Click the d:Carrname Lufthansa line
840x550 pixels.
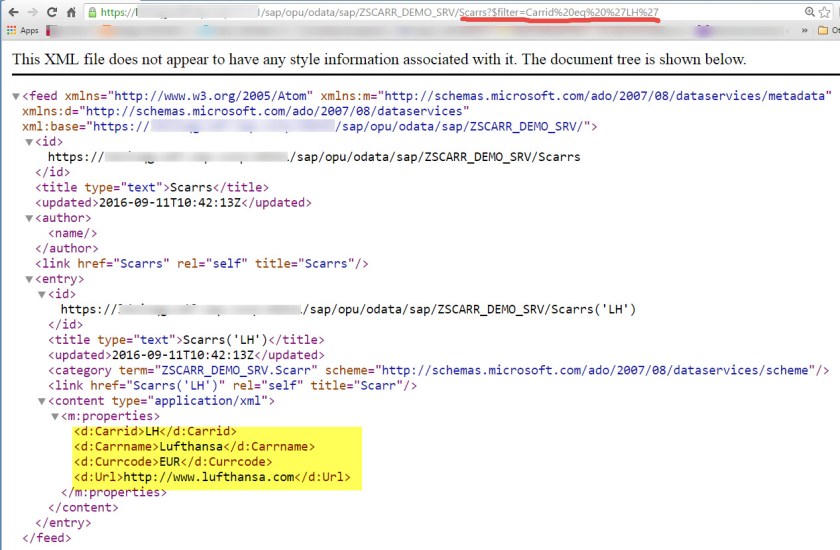coord(194,446)
